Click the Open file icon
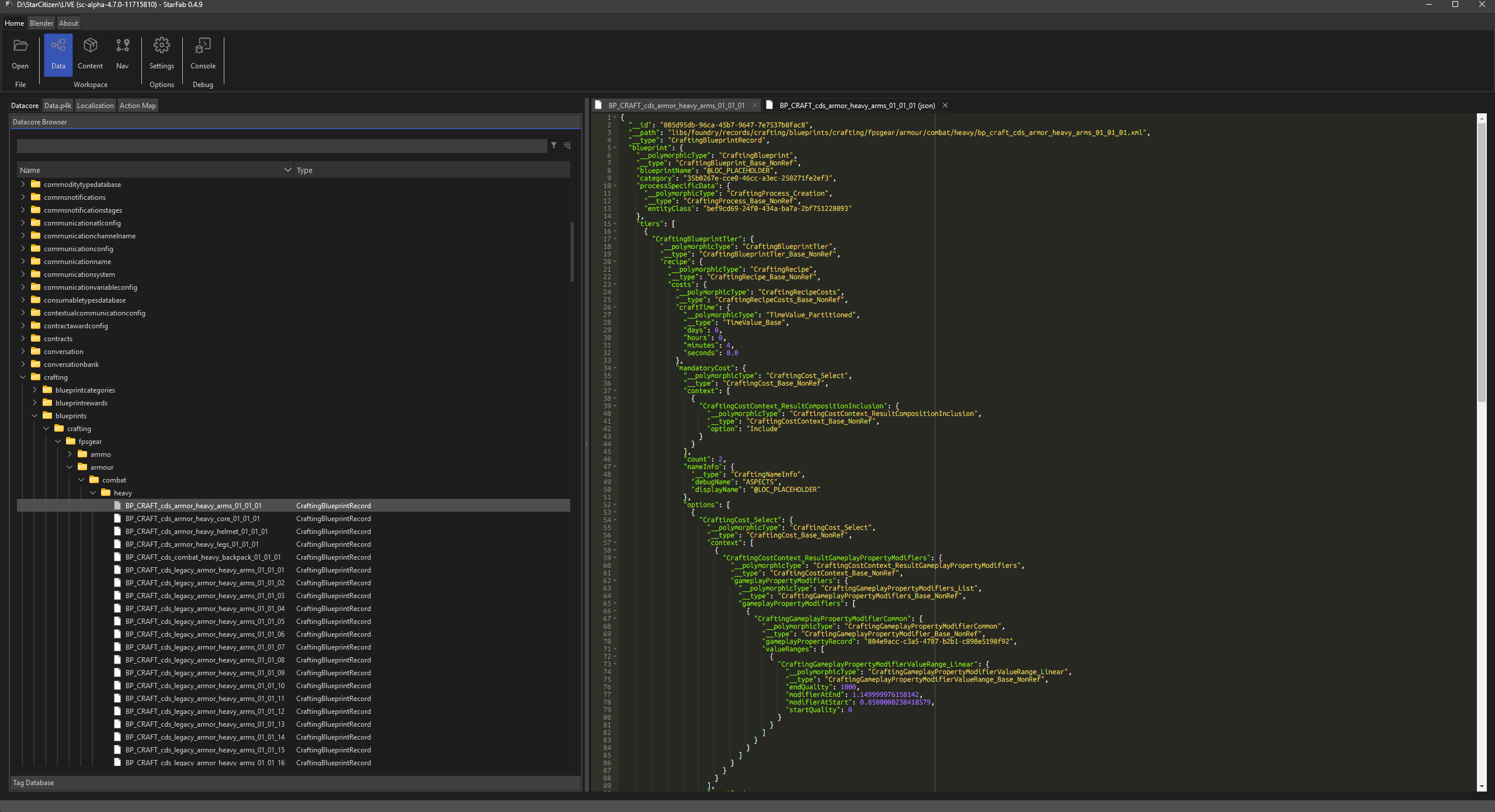 (x=20, y=46)
